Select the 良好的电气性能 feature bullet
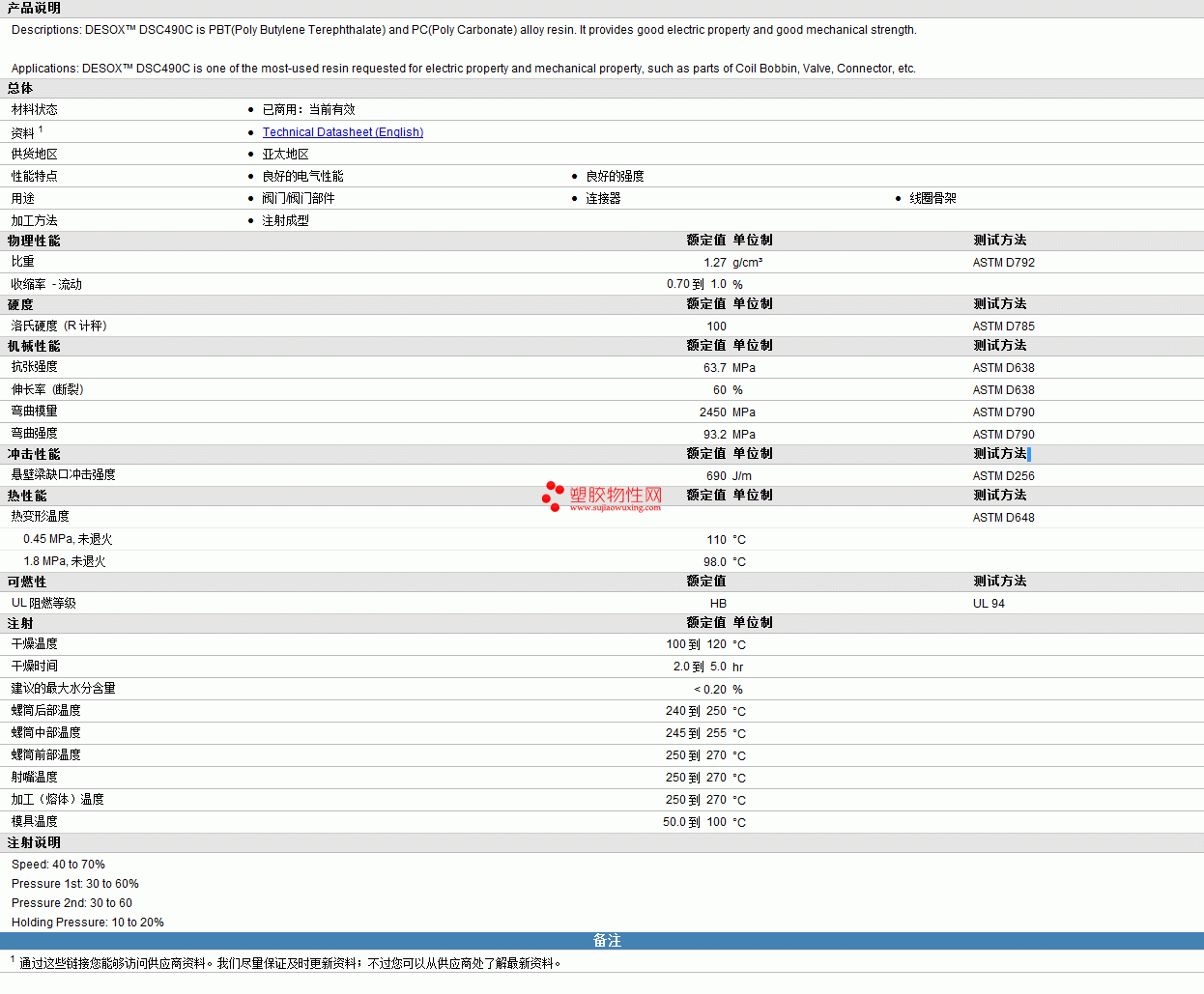 point(302,177)
